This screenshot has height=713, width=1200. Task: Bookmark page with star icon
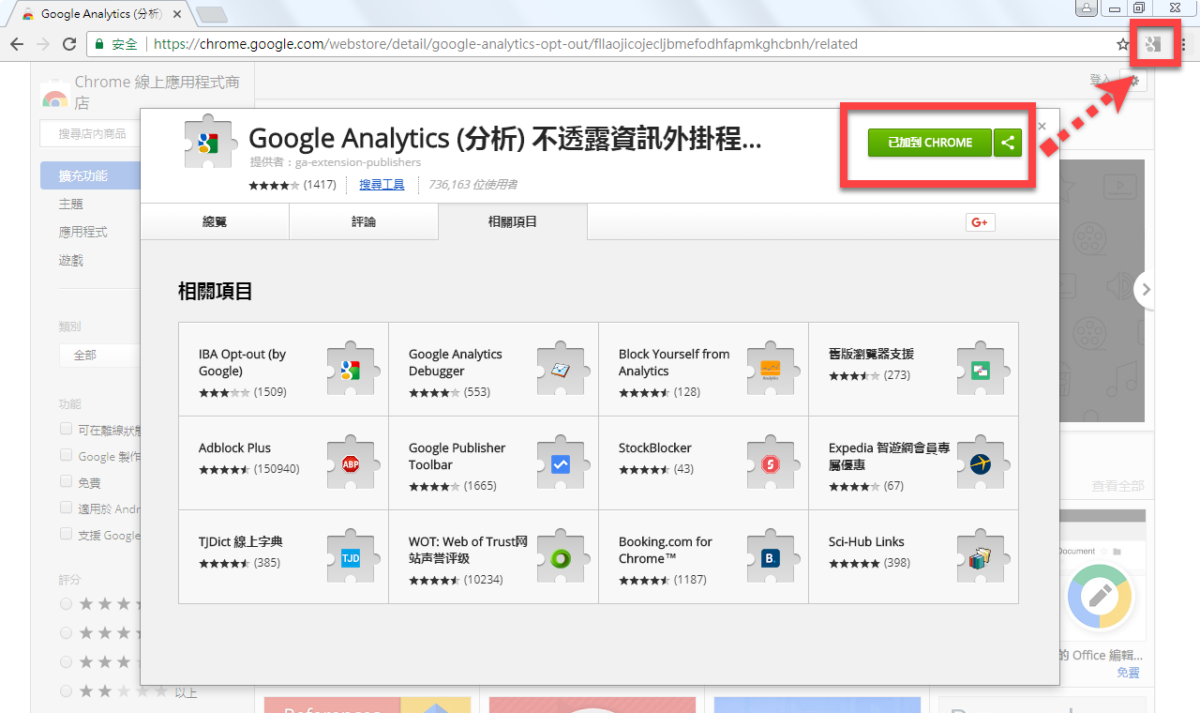pos(1123,44)
